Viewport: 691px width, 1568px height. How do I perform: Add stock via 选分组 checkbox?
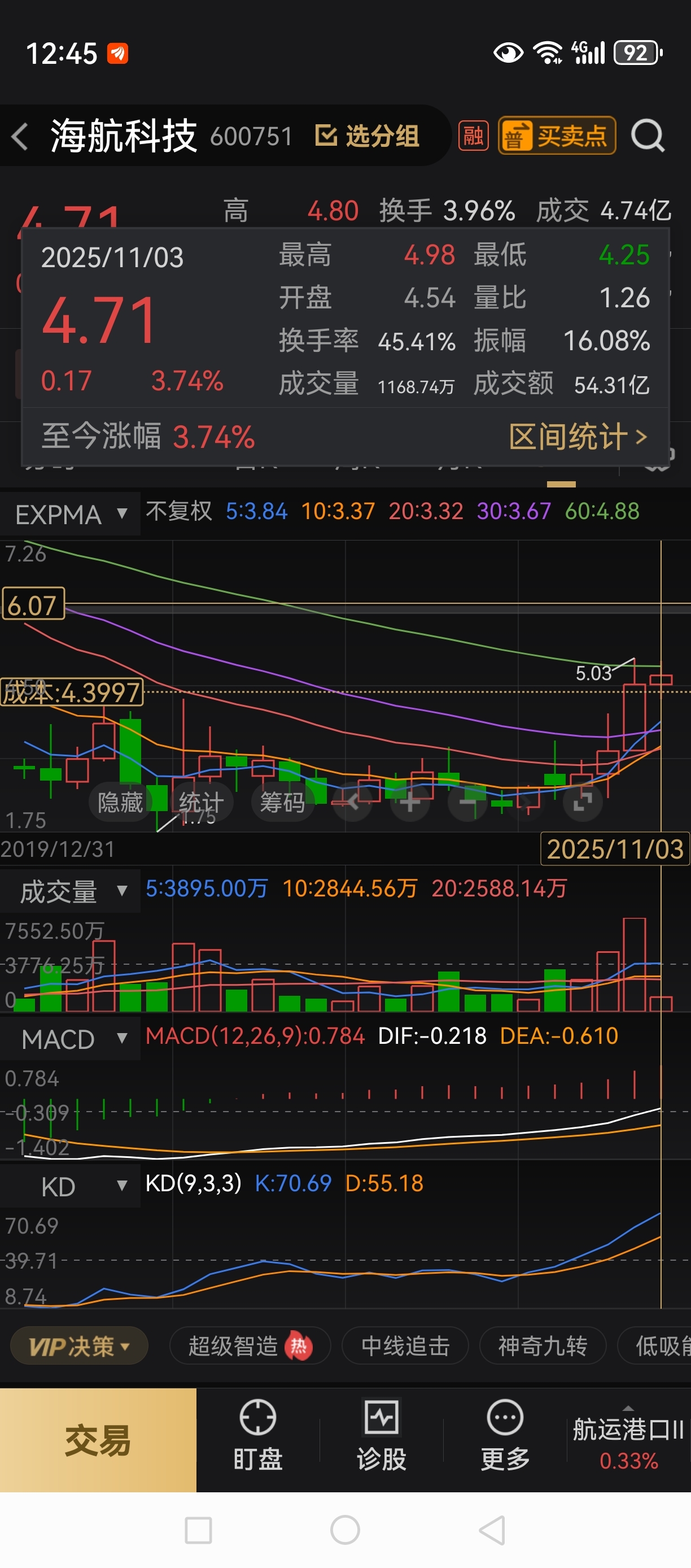(x=367, y=136)
